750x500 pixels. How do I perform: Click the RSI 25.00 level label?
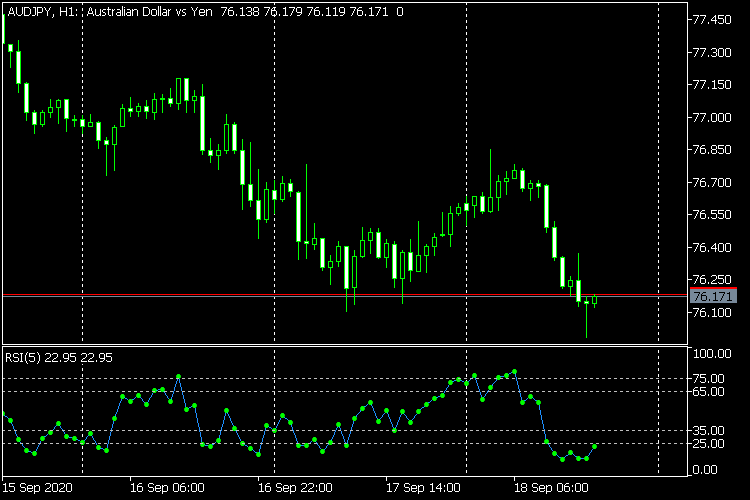(x=708, y=444)
